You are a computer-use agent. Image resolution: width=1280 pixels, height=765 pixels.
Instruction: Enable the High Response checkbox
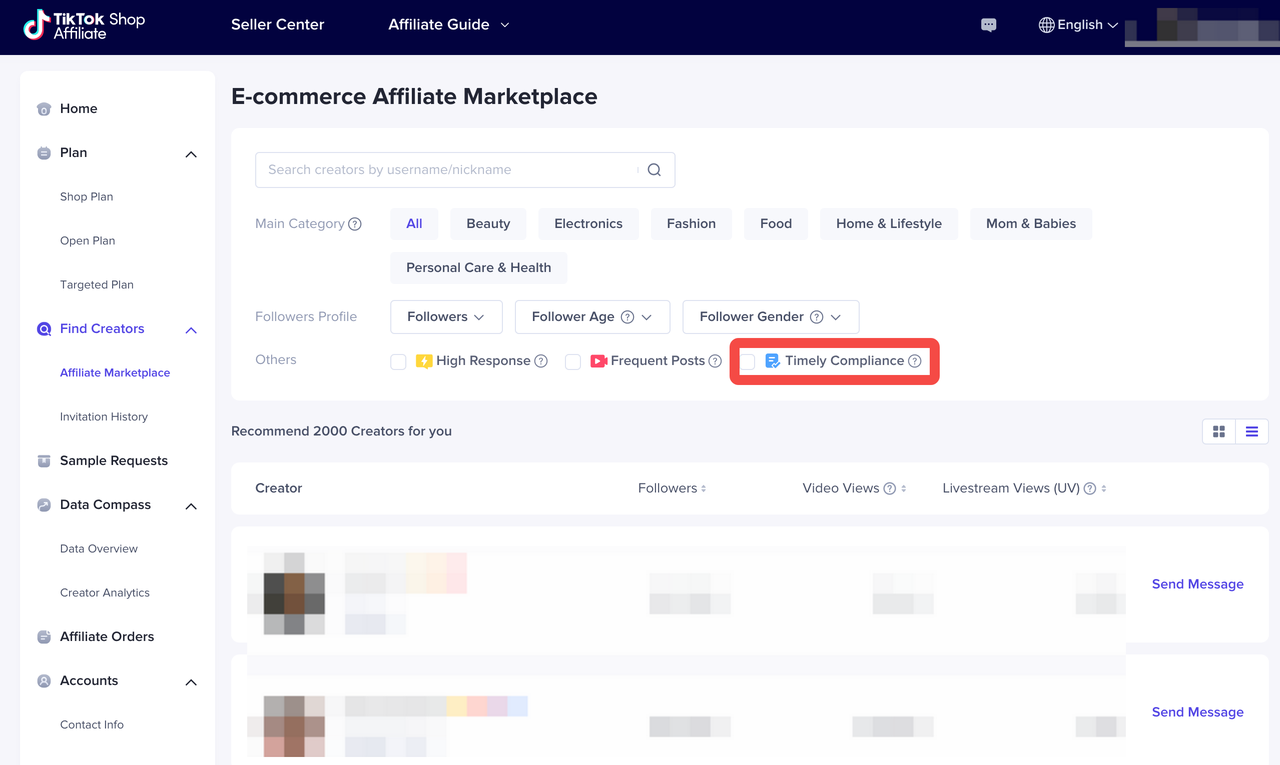coord(398,362)
